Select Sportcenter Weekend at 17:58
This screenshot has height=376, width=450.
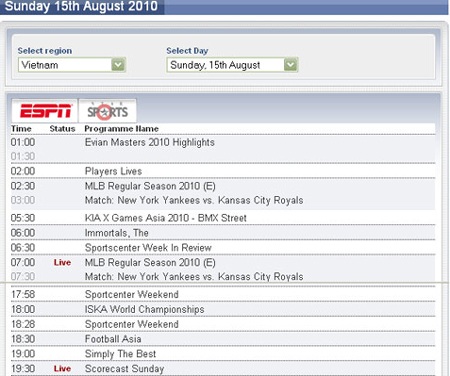[132, 294]
